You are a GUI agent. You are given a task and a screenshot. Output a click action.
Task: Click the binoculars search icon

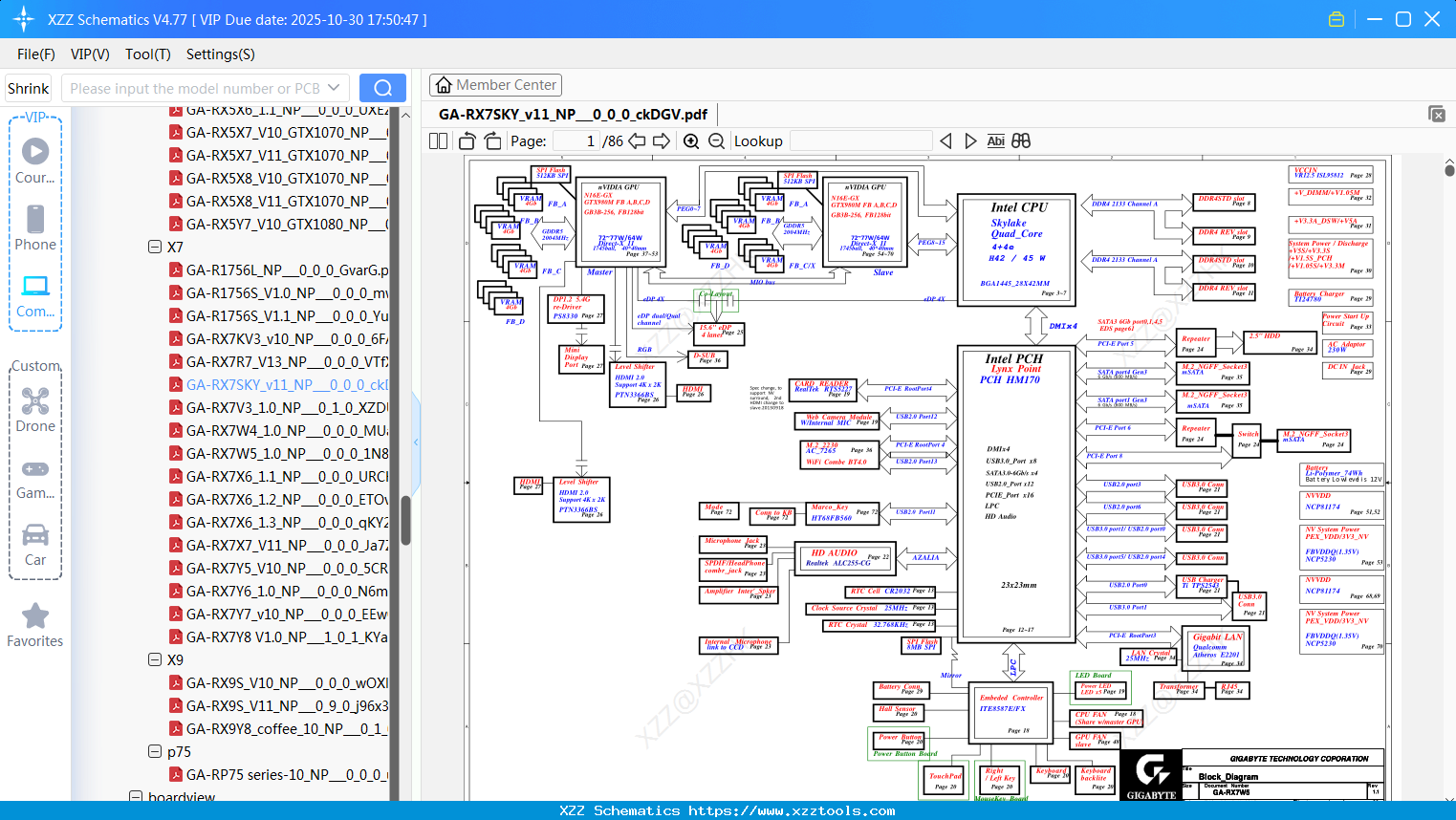pos(1021,140)
